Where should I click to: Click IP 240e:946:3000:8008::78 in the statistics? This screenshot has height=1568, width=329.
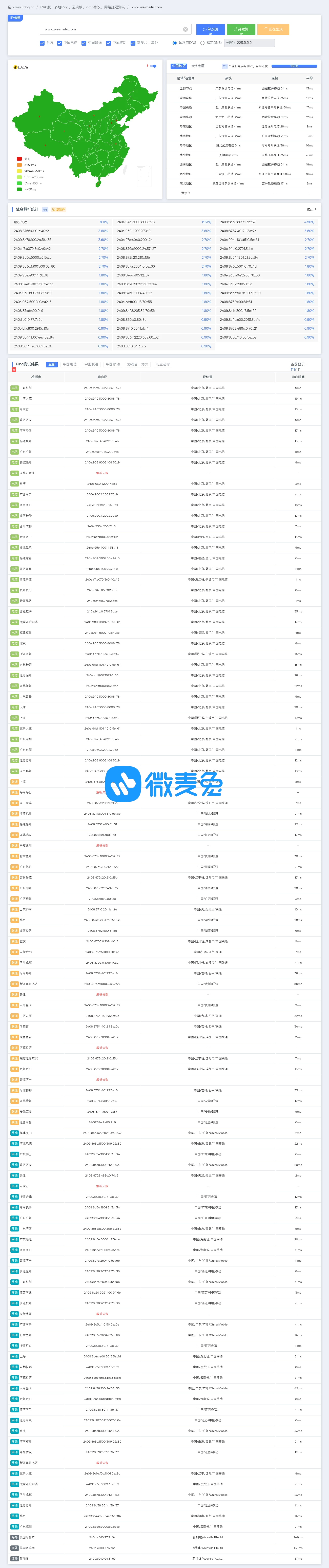[136, 222]
